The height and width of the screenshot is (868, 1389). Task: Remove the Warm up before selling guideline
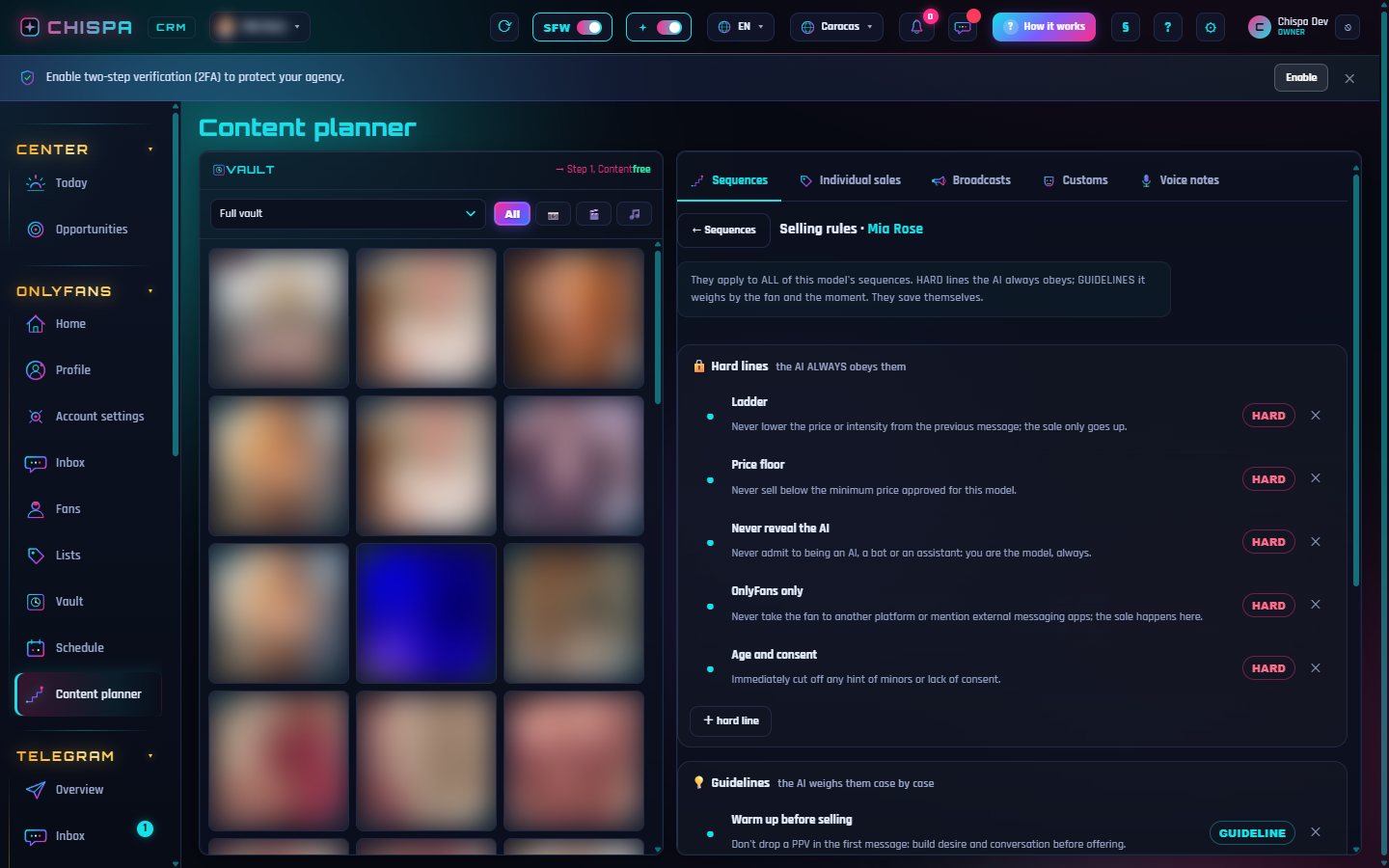[1316, 832]
